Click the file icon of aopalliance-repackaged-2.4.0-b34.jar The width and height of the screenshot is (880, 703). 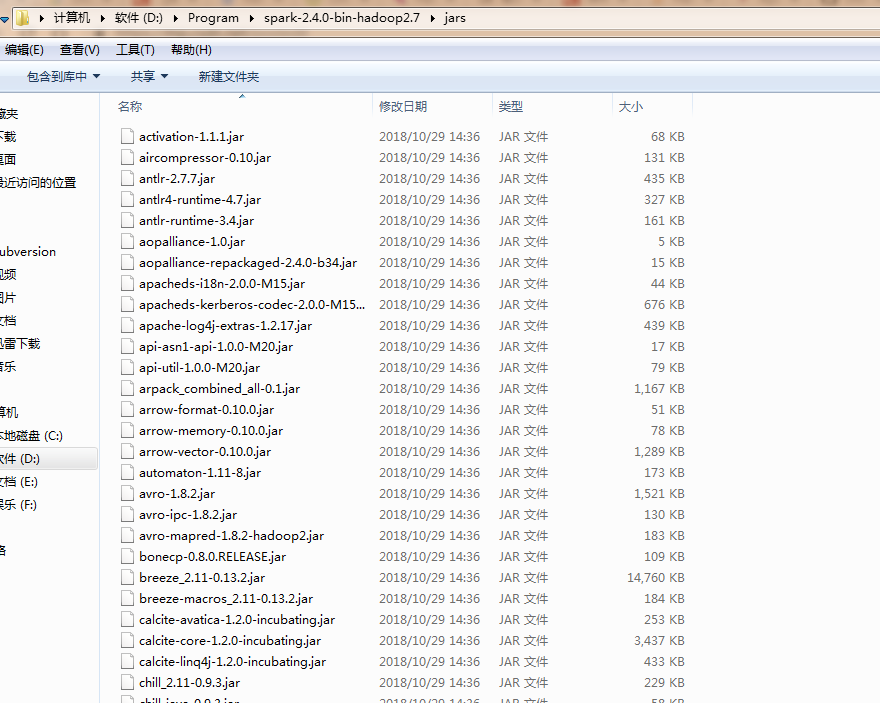click(127, 263)
